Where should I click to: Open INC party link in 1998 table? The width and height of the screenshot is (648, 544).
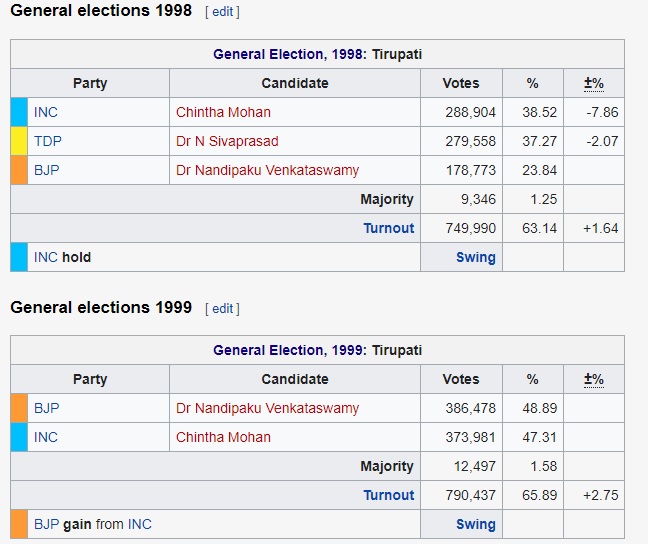click(x=45, y=112)
